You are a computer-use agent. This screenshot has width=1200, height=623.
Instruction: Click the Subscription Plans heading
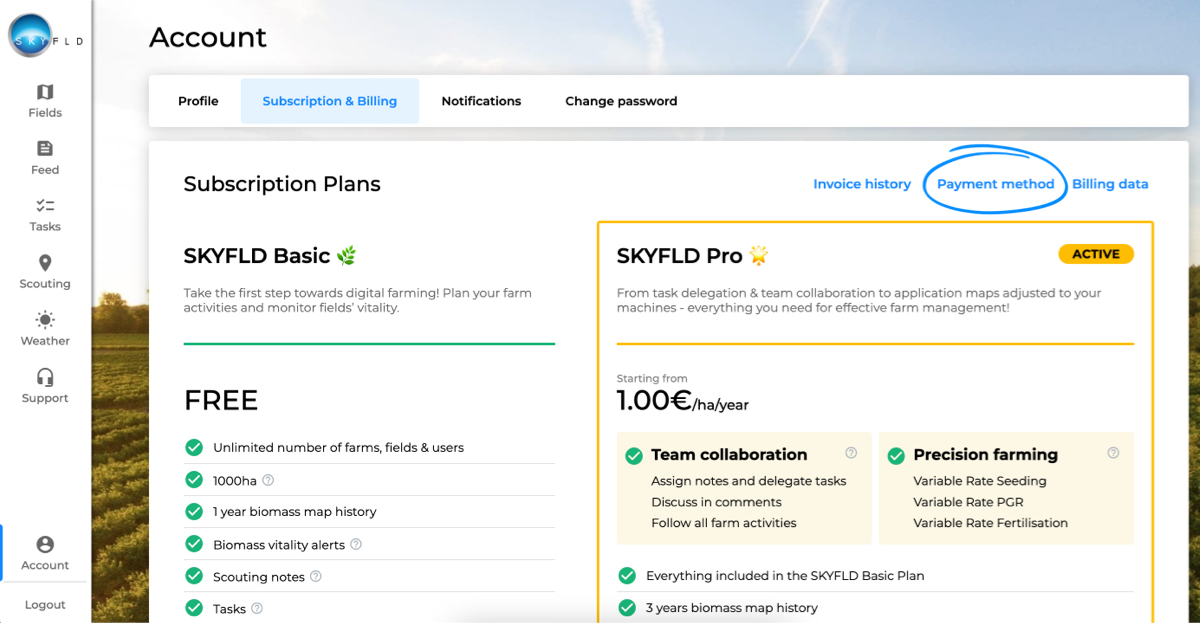coord(282,184)
